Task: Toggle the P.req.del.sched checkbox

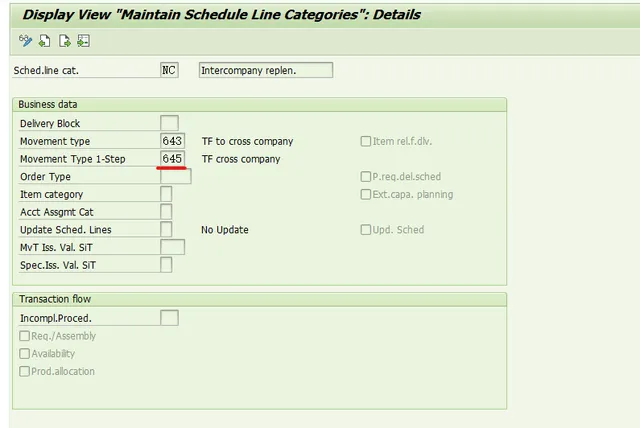Action: click(365, 177)
